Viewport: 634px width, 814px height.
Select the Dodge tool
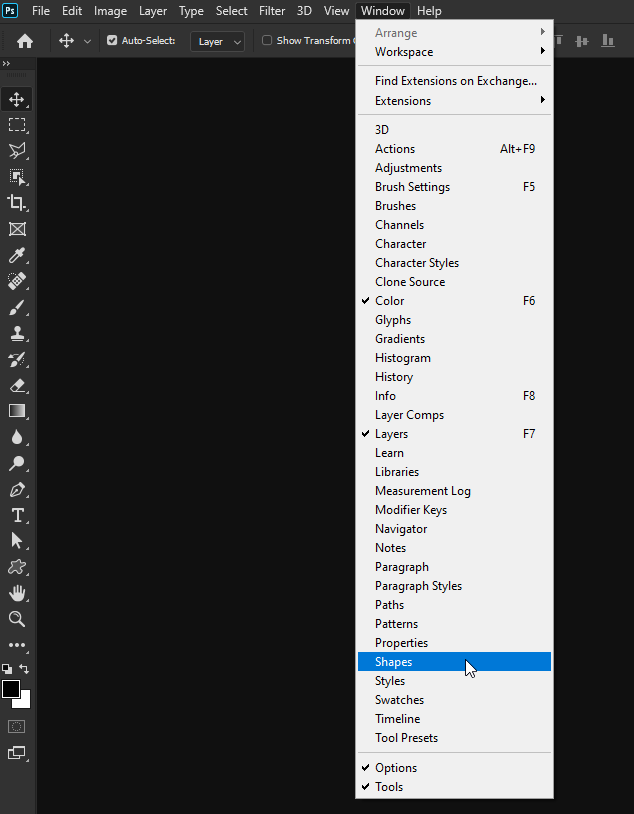coord(17,463)
